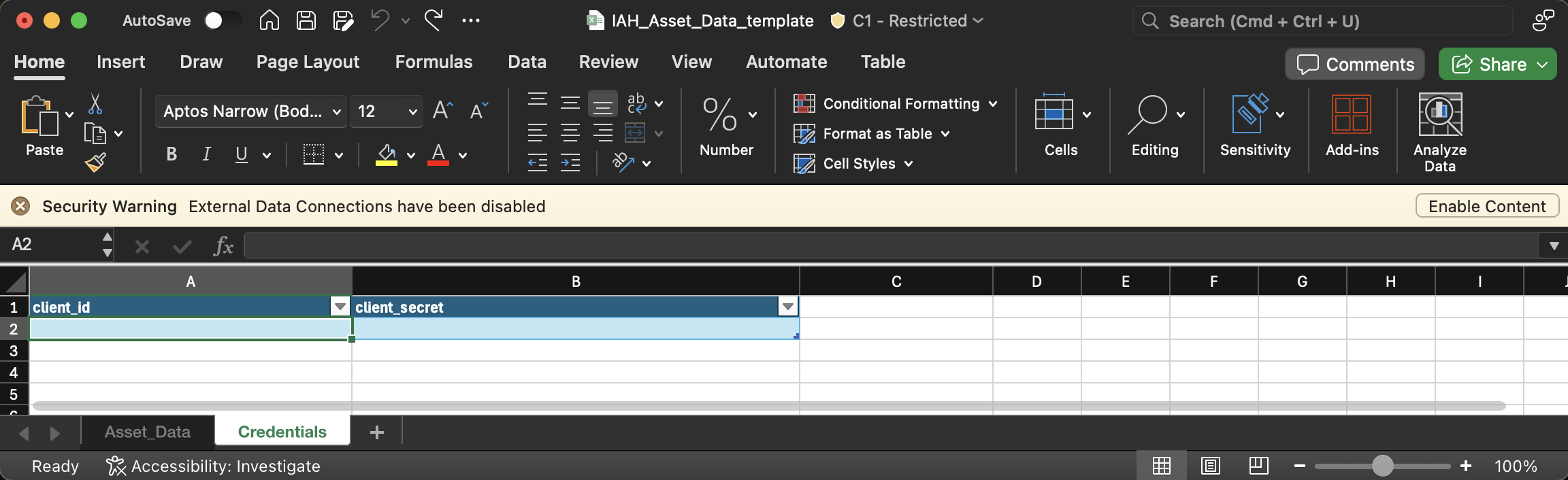
Task: Expand the font size dropdown
Action: pos(412,112)
